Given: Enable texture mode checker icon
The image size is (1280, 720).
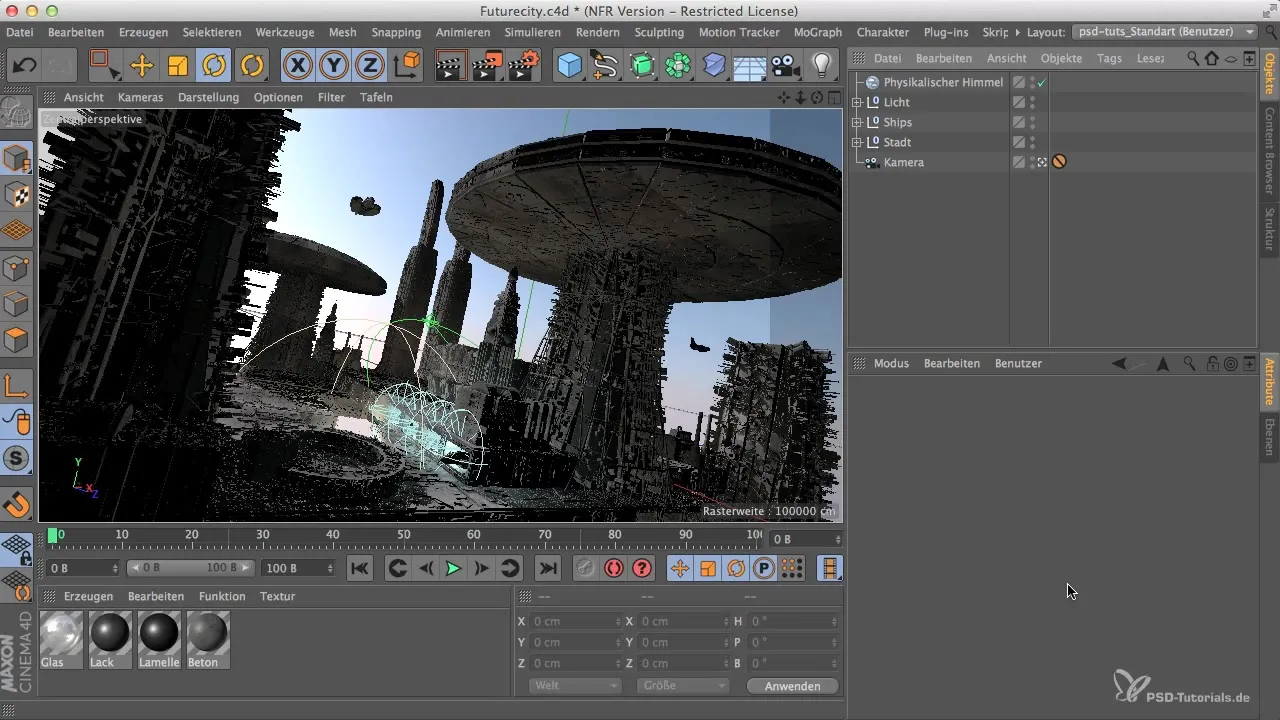Looking at the screenshot, I should point(17,195).
